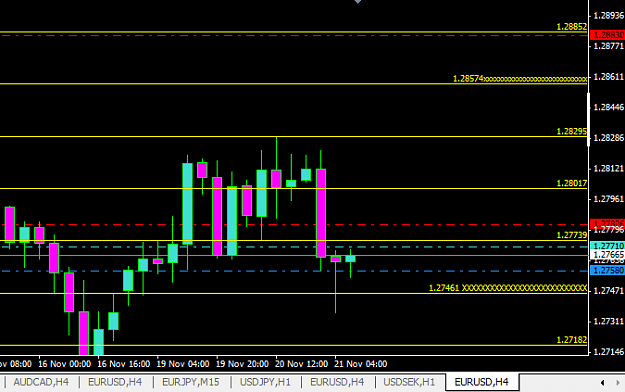This screenshot has height=392, width=625.
Task: Click 1.27311 on the price scale
Action: pyautogui.click(x=608, y=321)
